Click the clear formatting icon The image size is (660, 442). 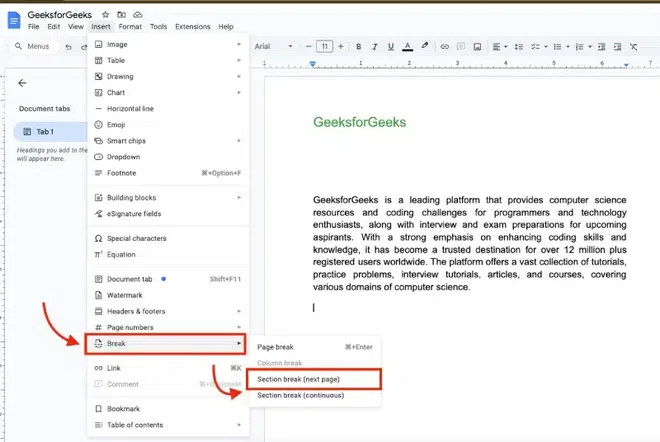pos(633,47)
